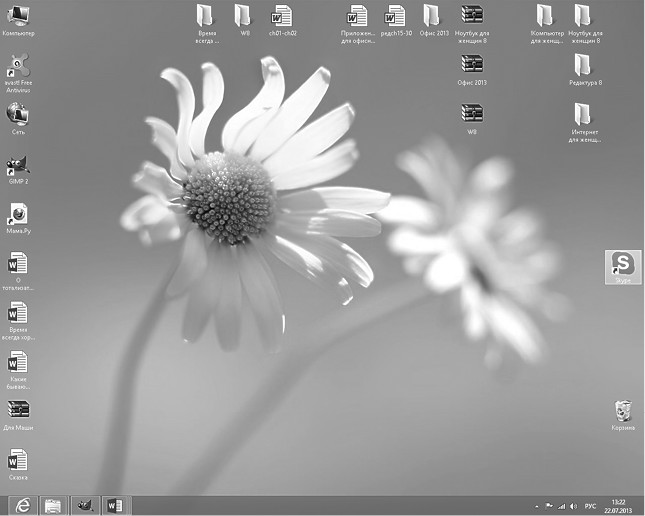Image resolution: width=645 pixels, height=516 pixels.
Task: Select the Skype desktop shortcut
Action: [x=623, y=263]
